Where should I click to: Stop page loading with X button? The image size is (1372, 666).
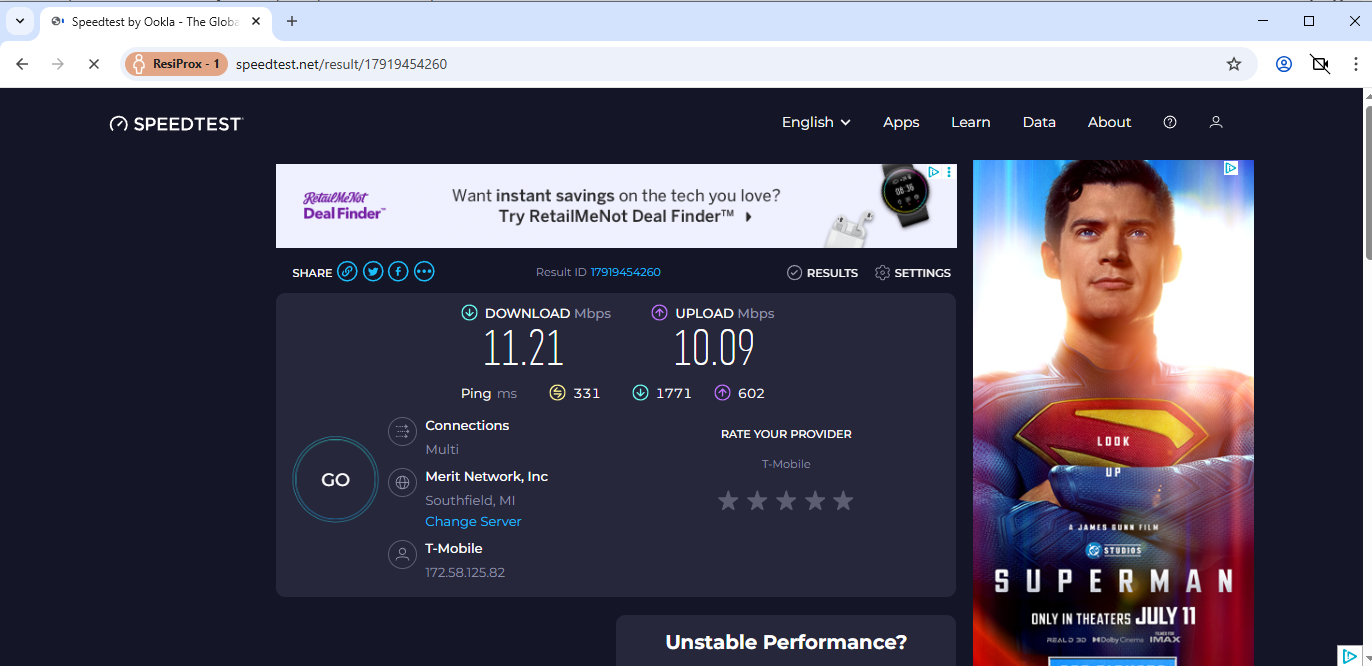[x=93, y=64]
